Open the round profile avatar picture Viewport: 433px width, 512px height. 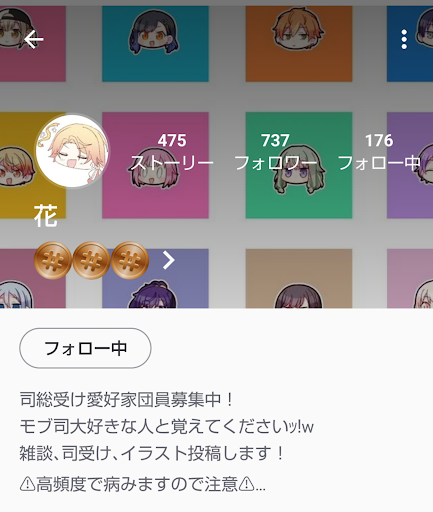click(x=72, y=151)
